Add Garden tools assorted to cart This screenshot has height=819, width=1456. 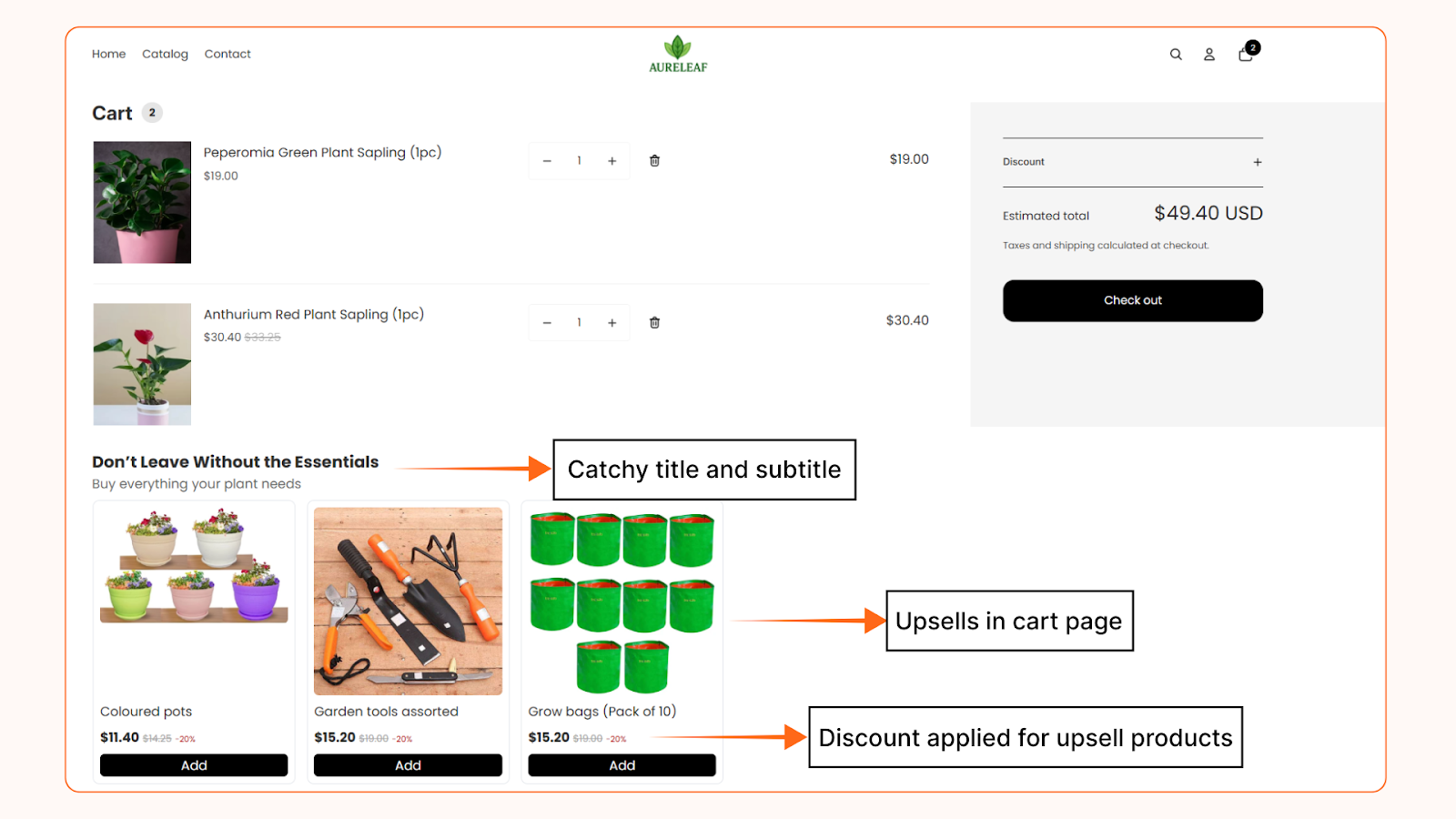pos(407,765)
